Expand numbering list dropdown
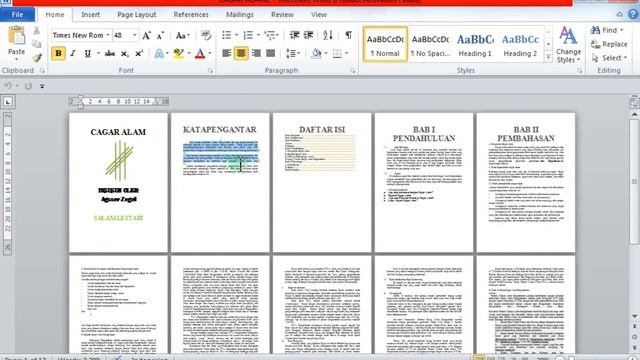The width and height of the screenshot is (640, 360). (258, 35)
